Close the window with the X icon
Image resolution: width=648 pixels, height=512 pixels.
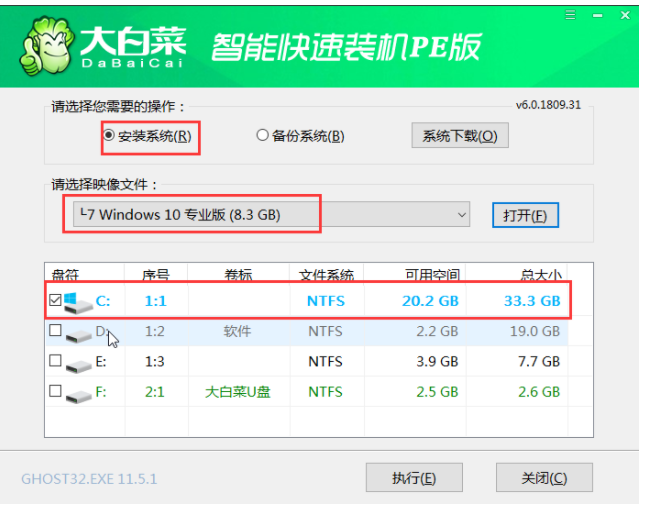(x=625, y=15)
